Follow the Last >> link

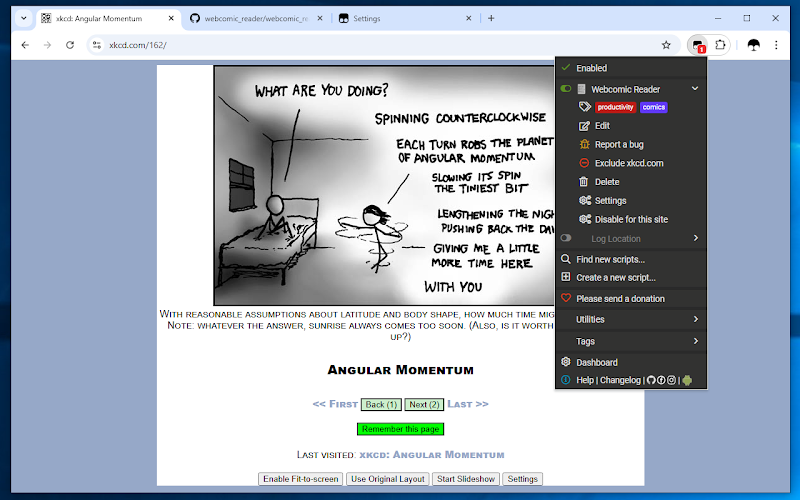coord(468,404)
